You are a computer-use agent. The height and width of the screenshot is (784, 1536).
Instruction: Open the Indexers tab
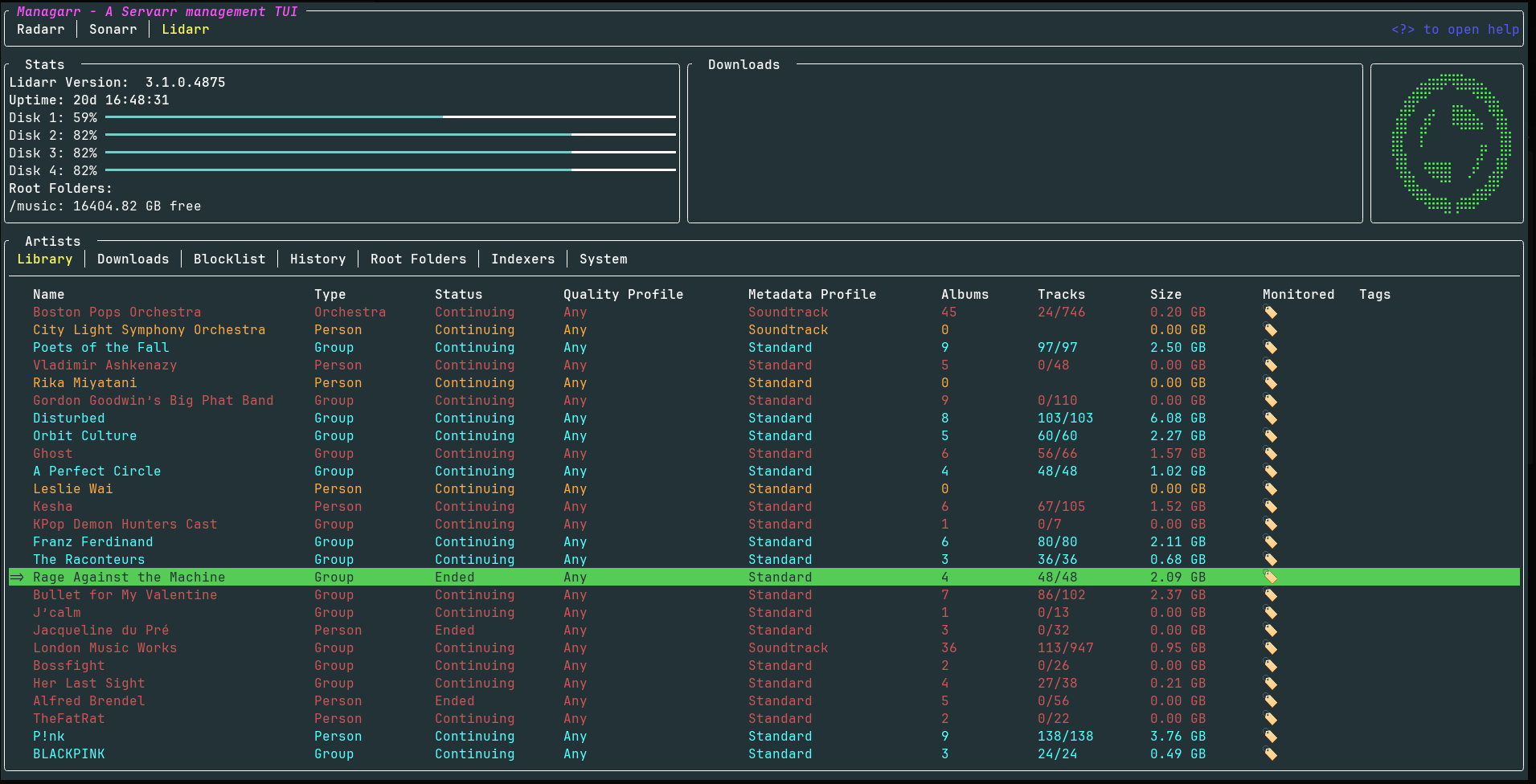coord(522,259)
